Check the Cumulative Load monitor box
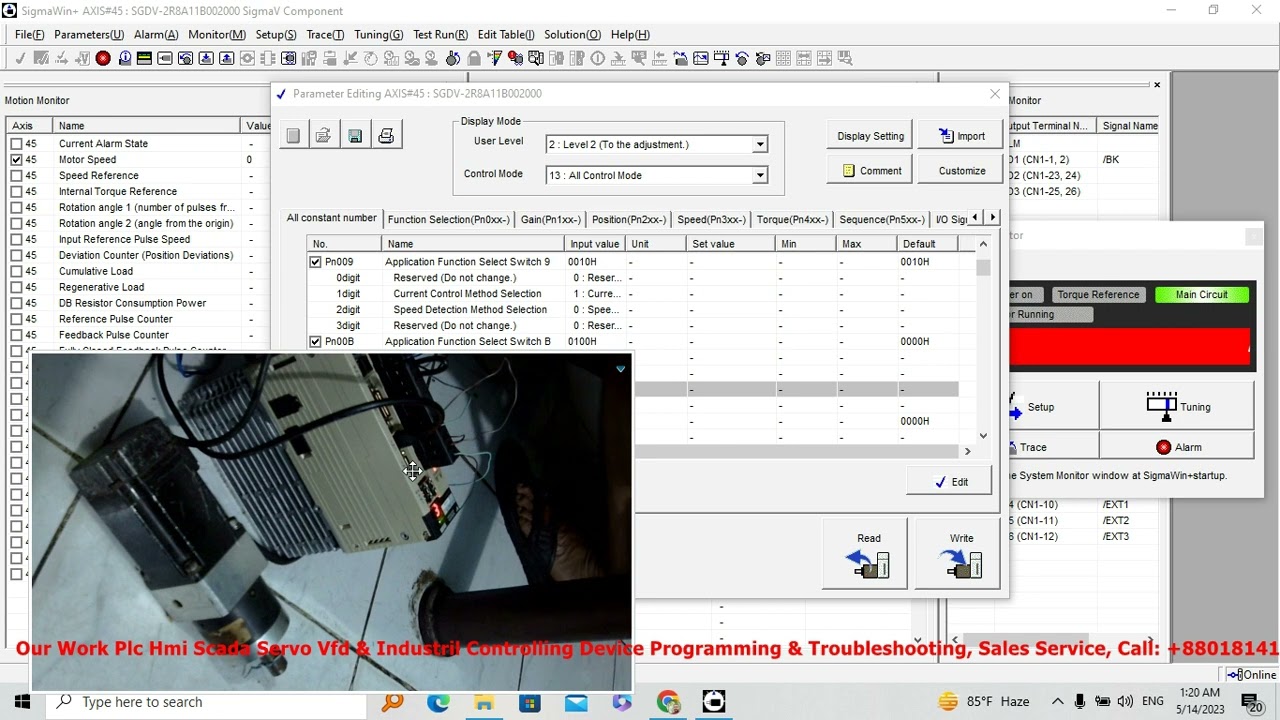 click(16, 272)
